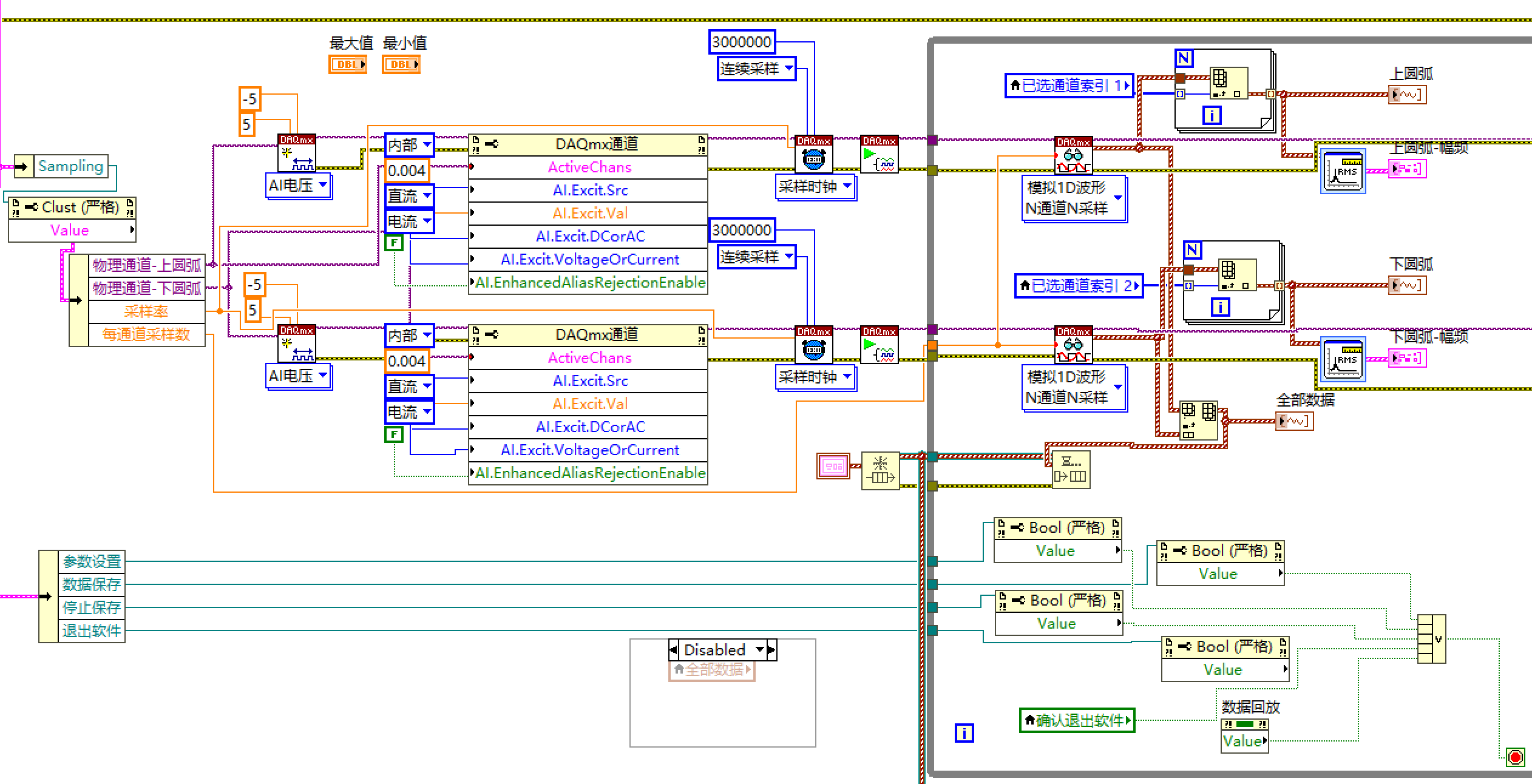Select 退出软件 unbundle element

92,630
